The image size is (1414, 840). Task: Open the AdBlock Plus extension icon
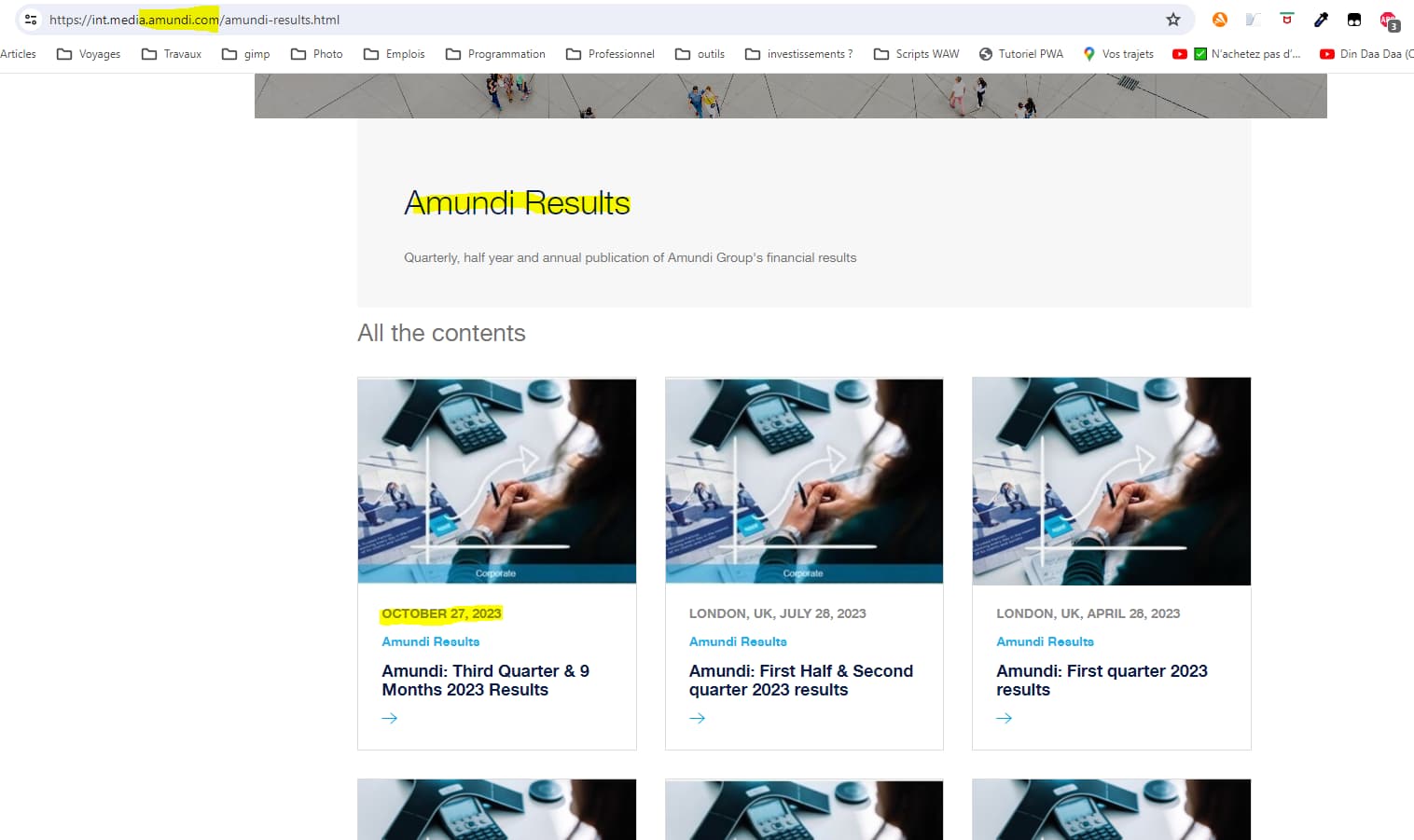pyautogui.click(x=1389, y=21)
